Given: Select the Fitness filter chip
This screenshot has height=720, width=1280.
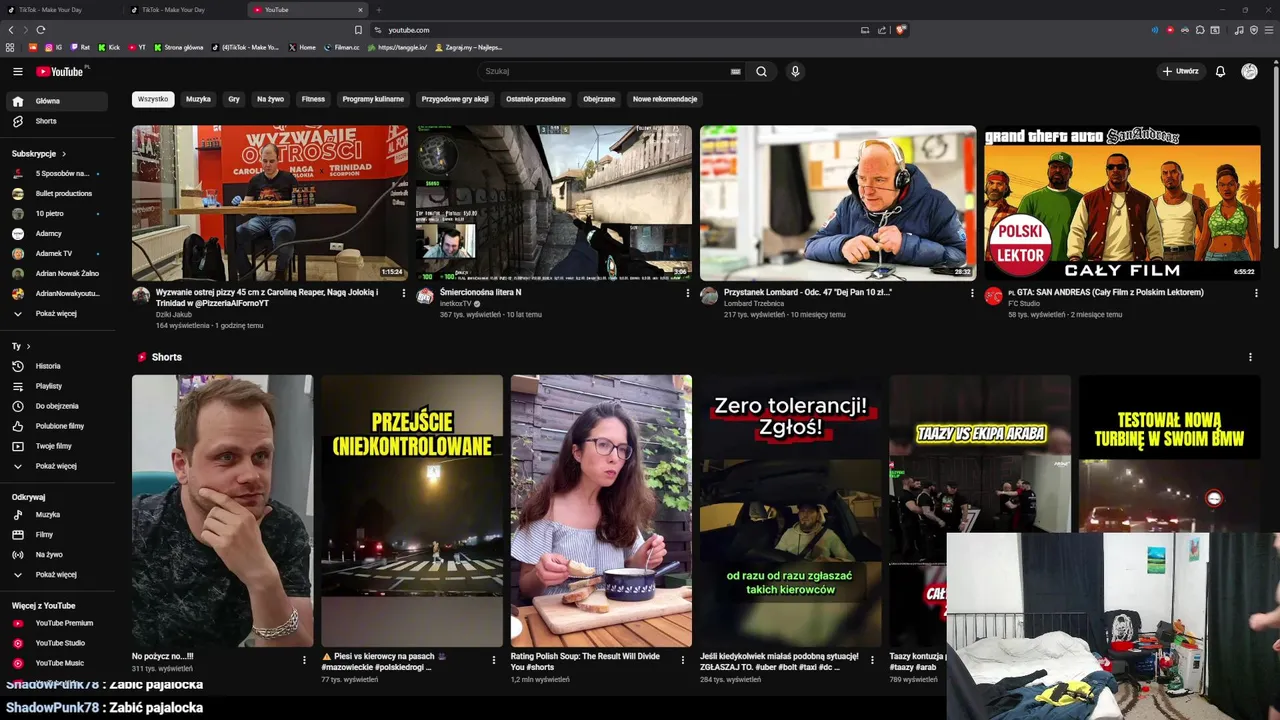Looking at the screenshot, I should (313, 99).
